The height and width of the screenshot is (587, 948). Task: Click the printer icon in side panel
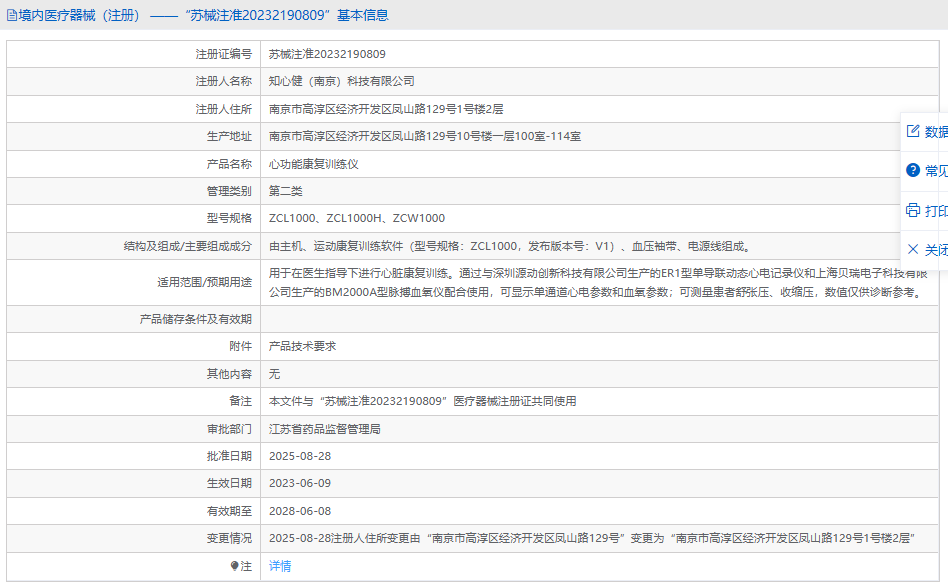click(x=913, y=210)
